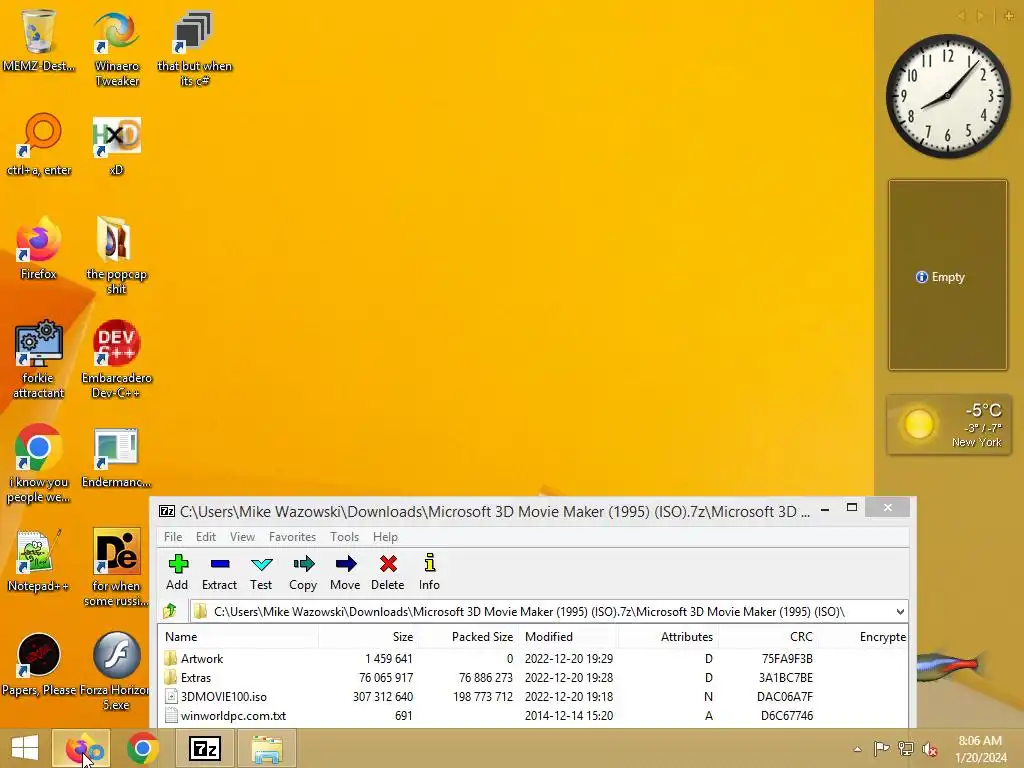Viewport: 1024px width, 768px height.
Task: Select the Artwork folder row
Action: coord(533,659)
